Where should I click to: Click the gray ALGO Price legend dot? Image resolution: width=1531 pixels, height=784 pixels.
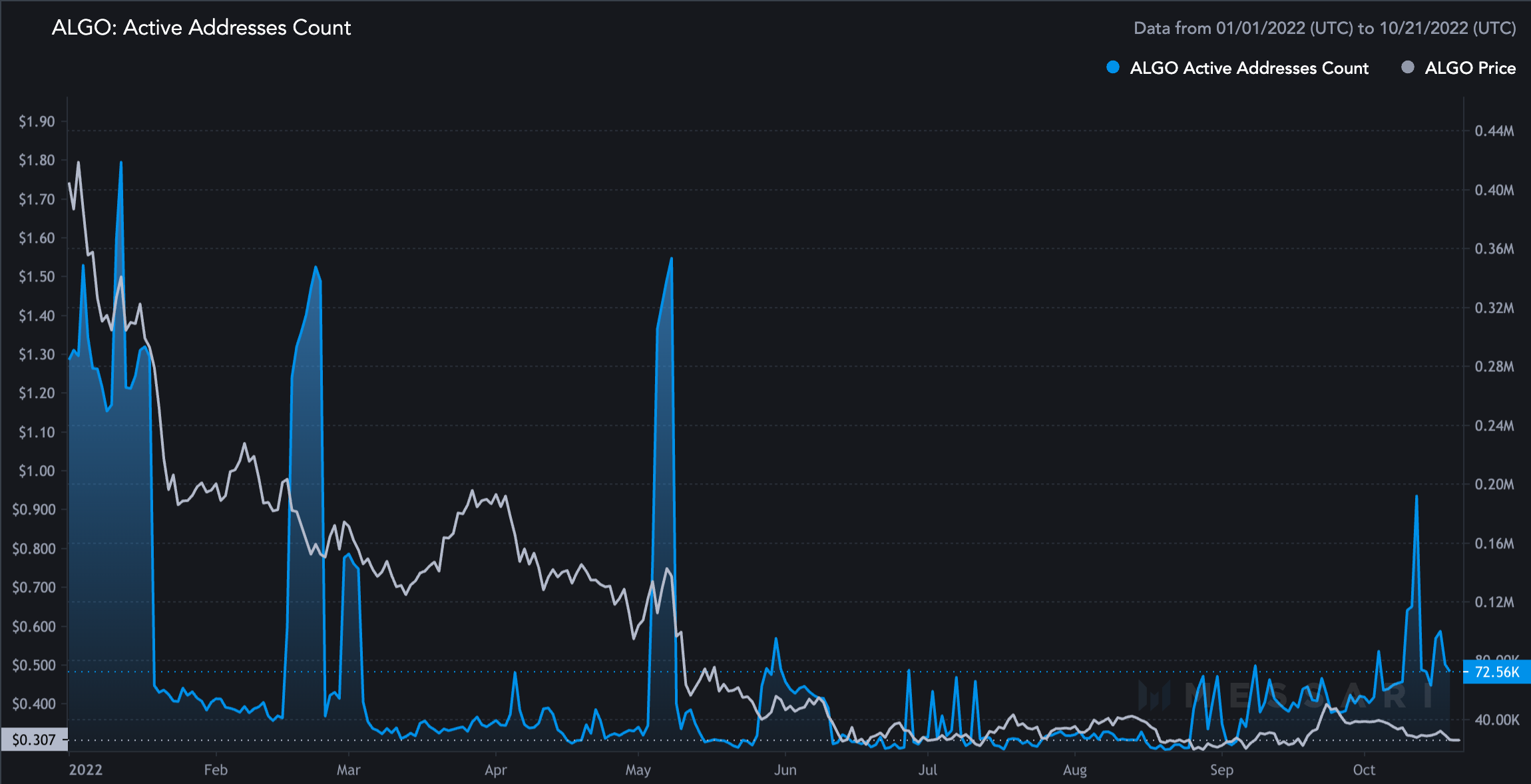tap(1407, 67)
